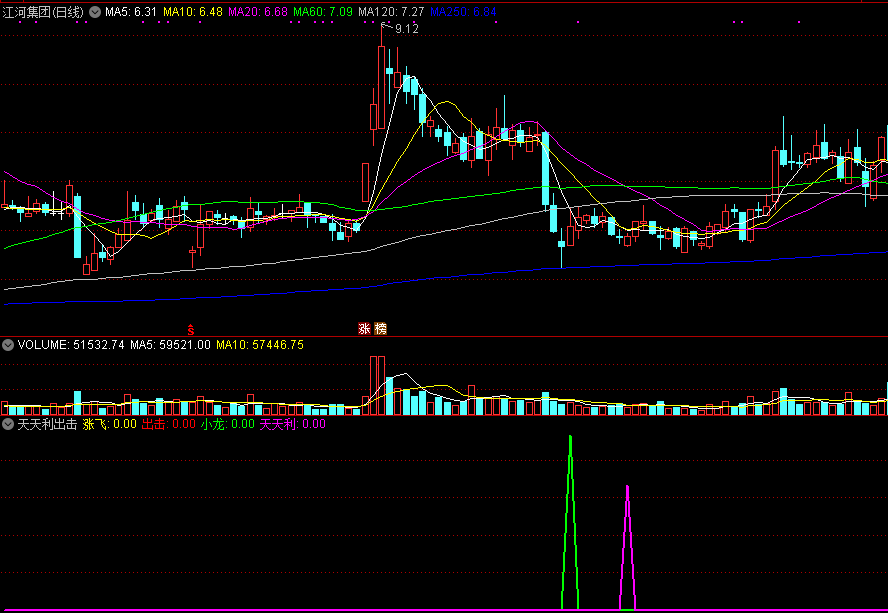Image resolution: width=888 pixels, height=613 pixels.
Task: Click the MA10: 6.48 label
Action: point(193,12)
